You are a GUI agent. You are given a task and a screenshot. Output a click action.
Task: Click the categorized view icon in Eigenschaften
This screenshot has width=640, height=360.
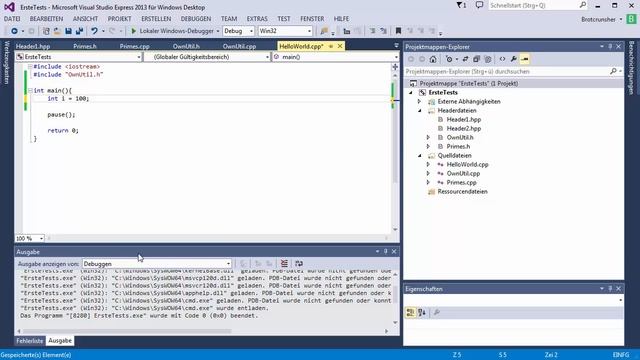tap(410, 313)
